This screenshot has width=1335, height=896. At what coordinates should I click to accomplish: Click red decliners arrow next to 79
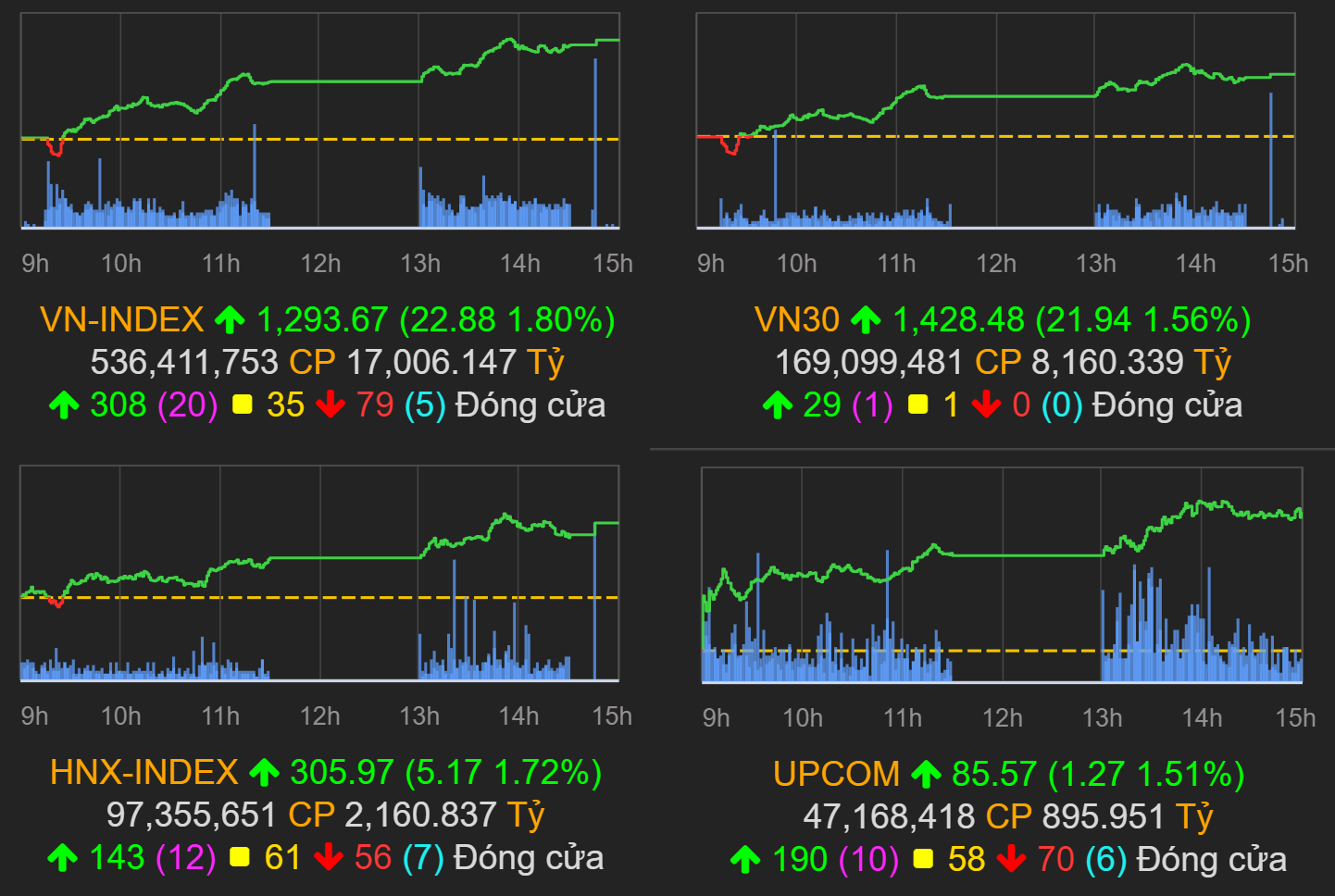pos(331,405)
